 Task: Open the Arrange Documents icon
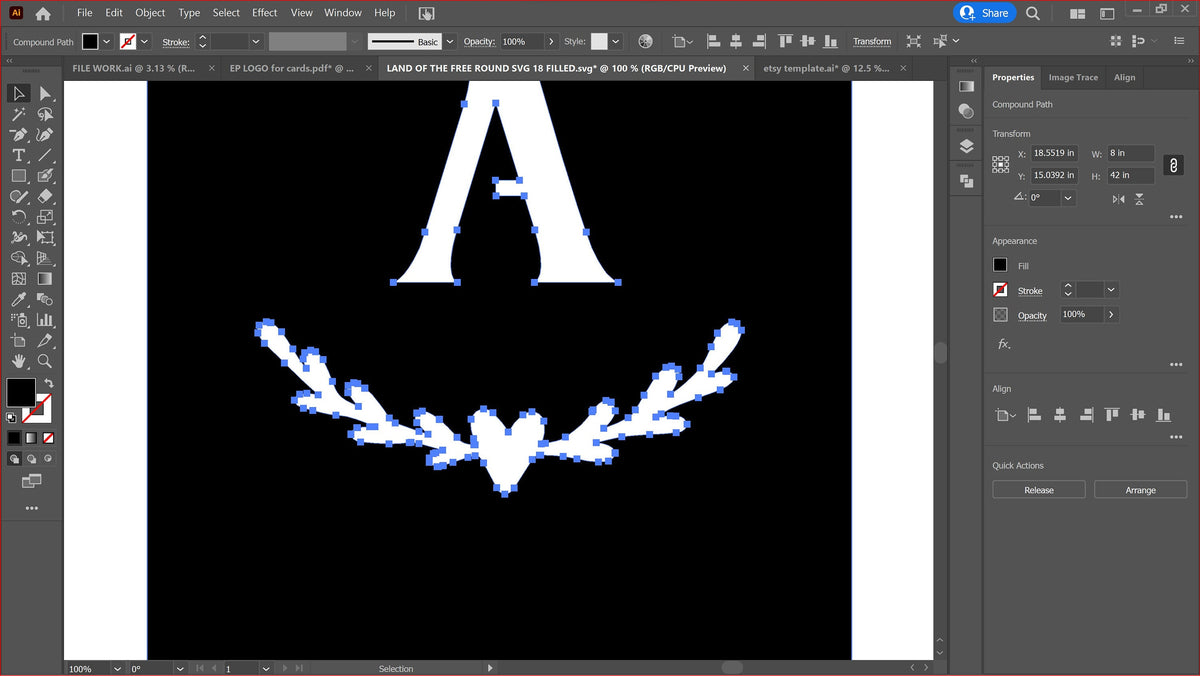[x=1078, y=13]
